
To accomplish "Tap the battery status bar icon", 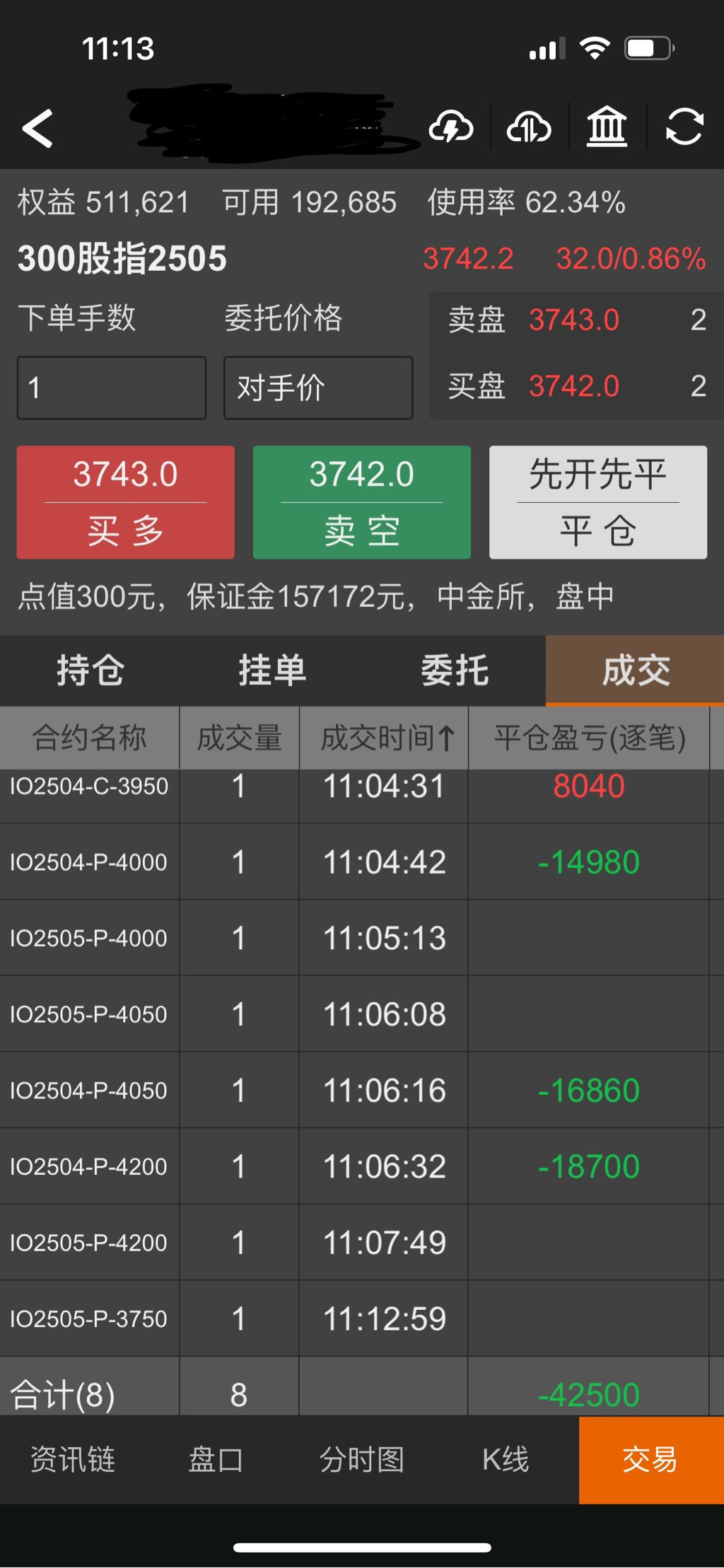I will point(650,48).
